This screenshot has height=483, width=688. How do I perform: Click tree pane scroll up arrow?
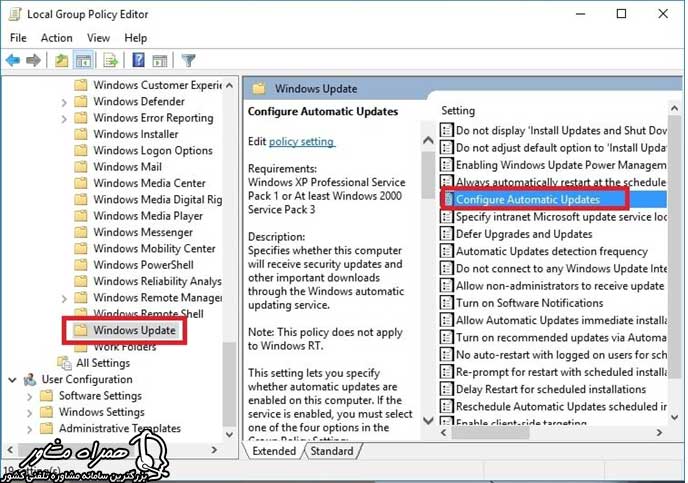click(229, 86)
